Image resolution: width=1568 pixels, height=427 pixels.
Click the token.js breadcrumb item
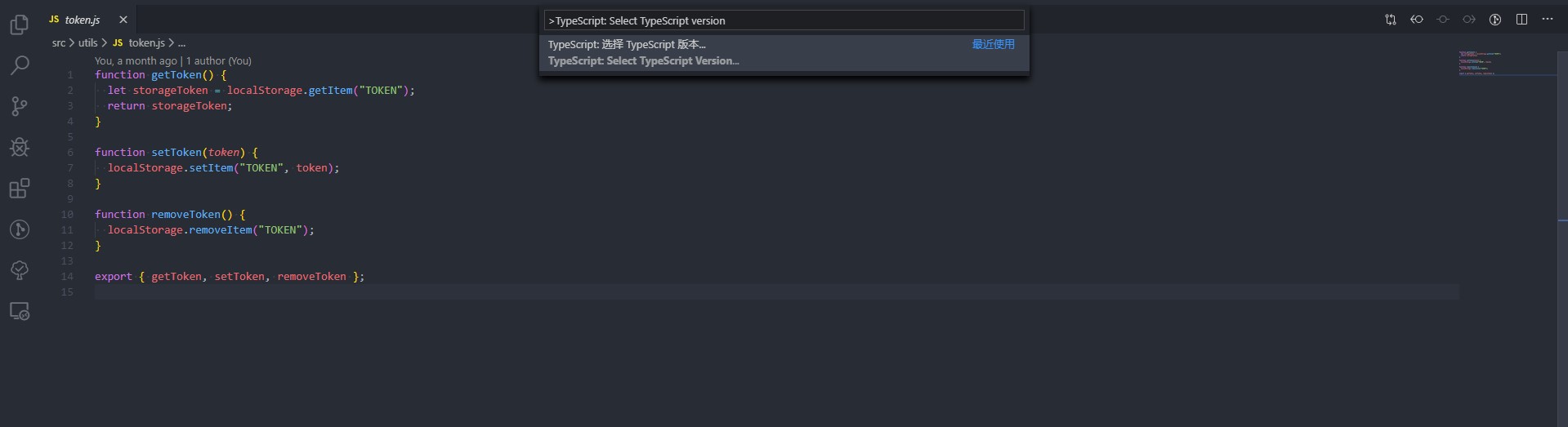[146, 42]
